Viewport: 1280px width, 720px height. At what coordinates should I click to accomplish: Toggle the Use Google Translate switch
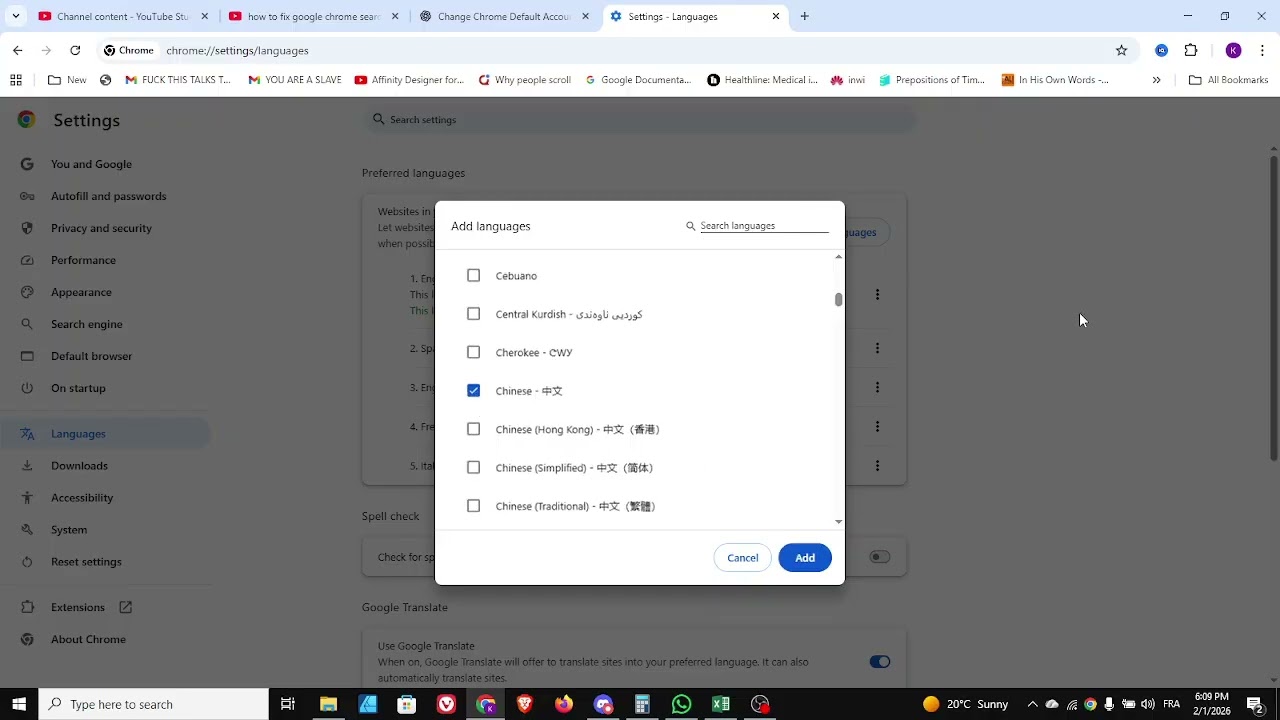880,662
